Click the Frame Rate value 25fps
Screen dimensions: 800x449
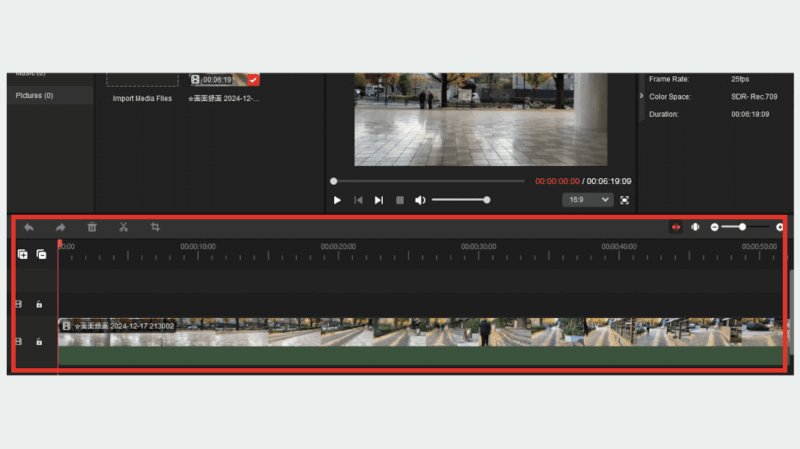tap(740, 79)
